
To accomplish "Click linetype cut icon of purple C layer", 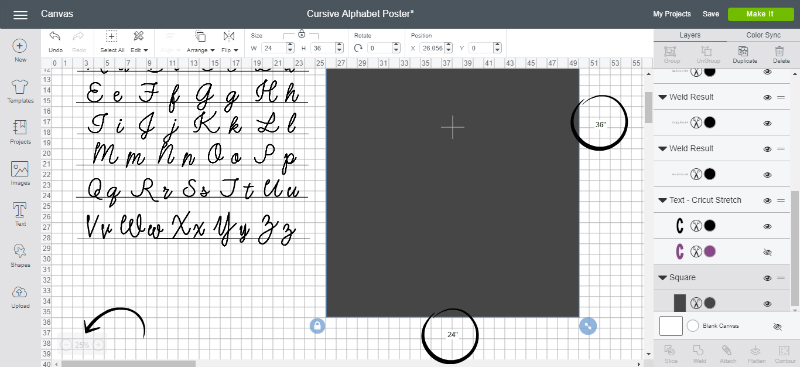I will [696, 252].
